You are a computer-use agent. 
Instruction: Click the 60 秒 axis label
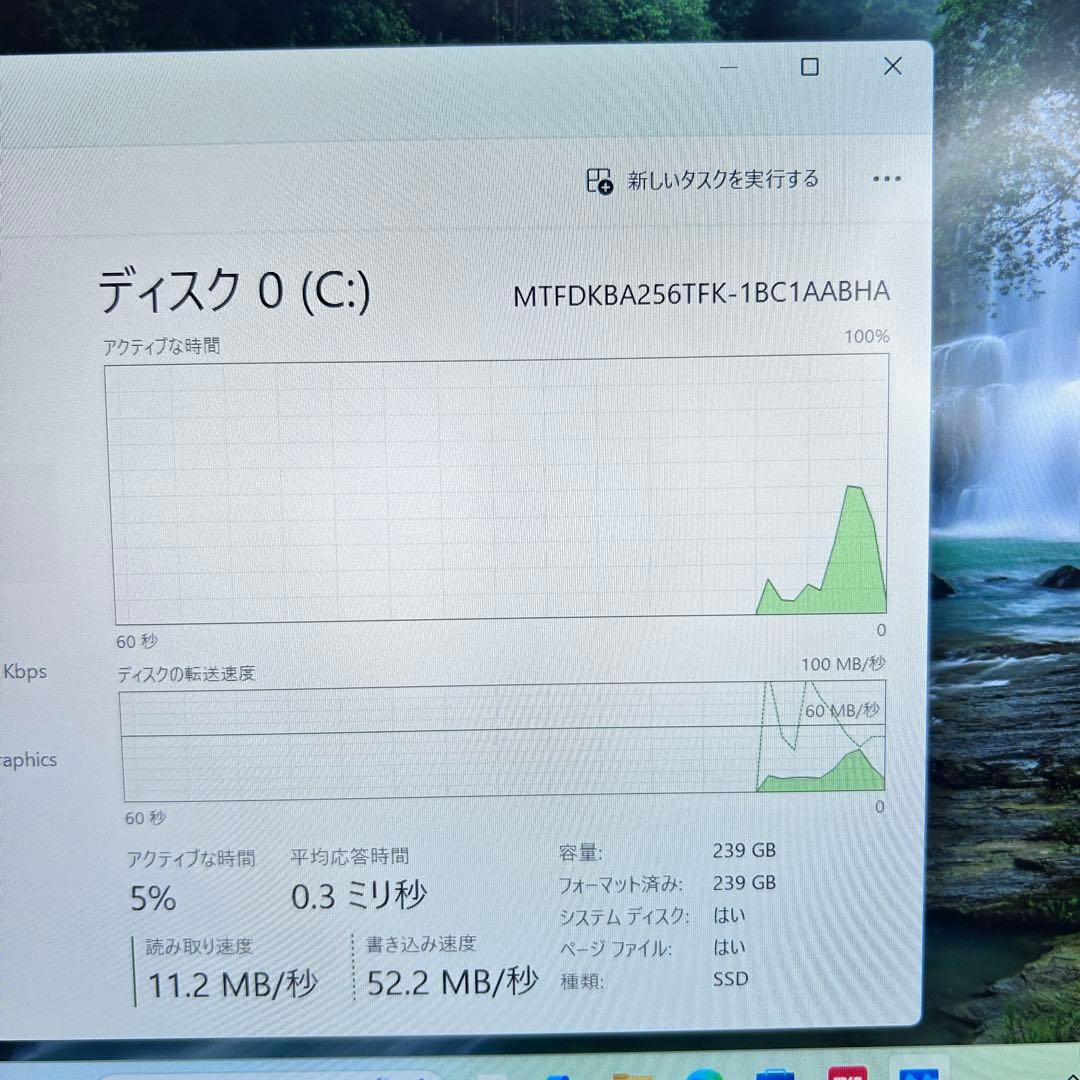[137, 642]
